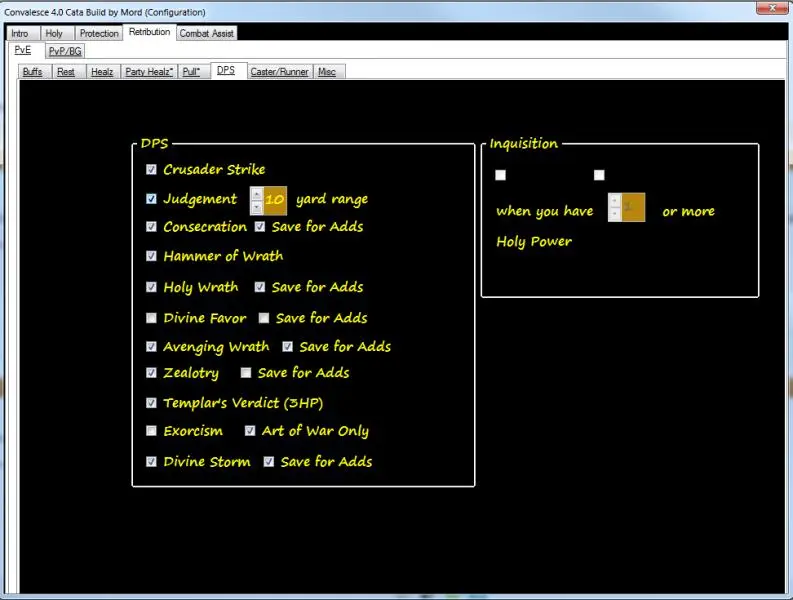This screenshot has height=600, width=793.
Task: Open the Party Healz sub-tab
Action: 149,72
